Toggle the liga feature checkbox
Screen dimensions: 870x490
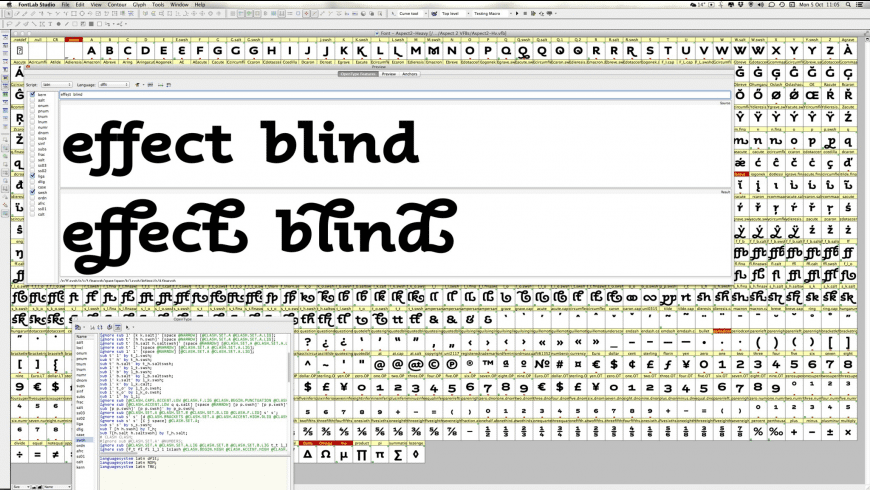33,176
